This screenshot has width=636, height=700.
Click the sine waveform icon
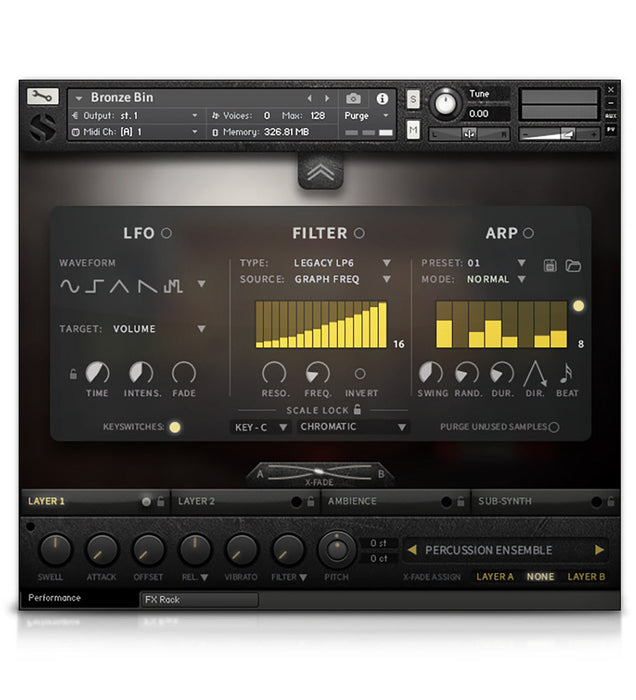tap(69, 286)
